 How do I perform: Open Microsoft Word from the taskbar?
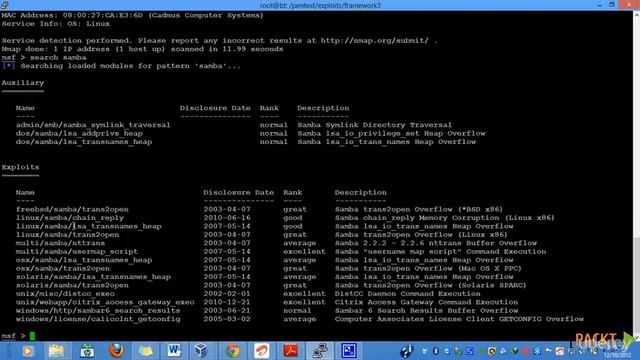pos(174,351)
